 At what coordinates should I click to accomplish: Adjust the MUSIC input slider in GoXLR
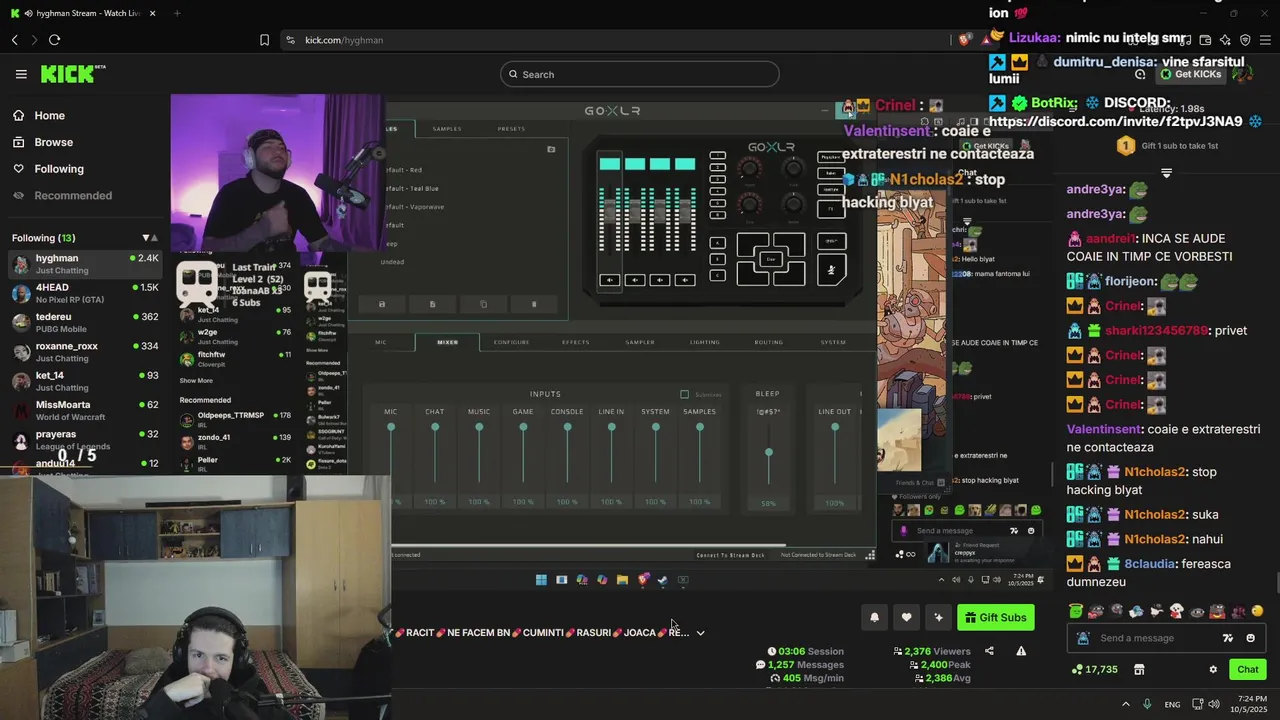[x=479, y=427]
